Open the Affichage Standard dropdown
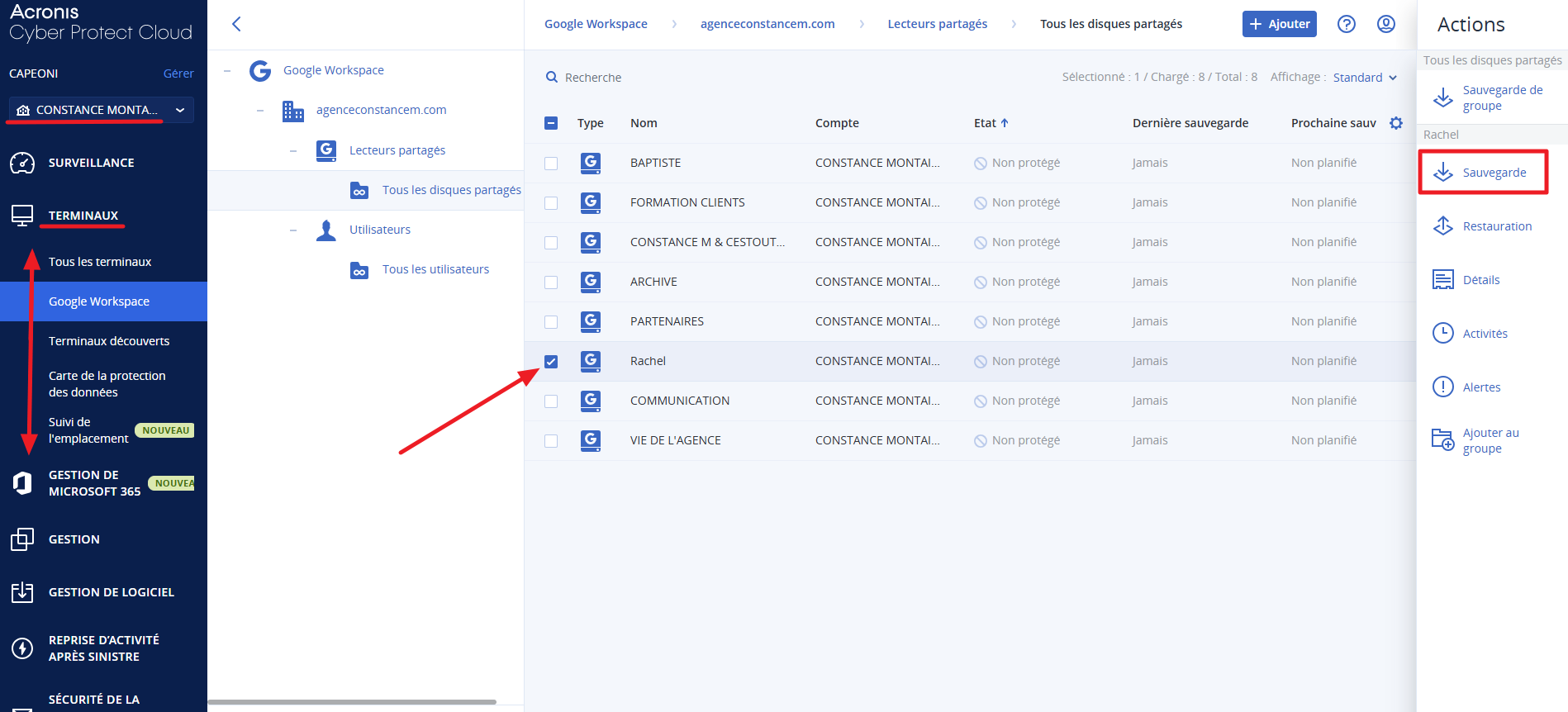This screenshot has height=712, width=1568. [1365, 78]
